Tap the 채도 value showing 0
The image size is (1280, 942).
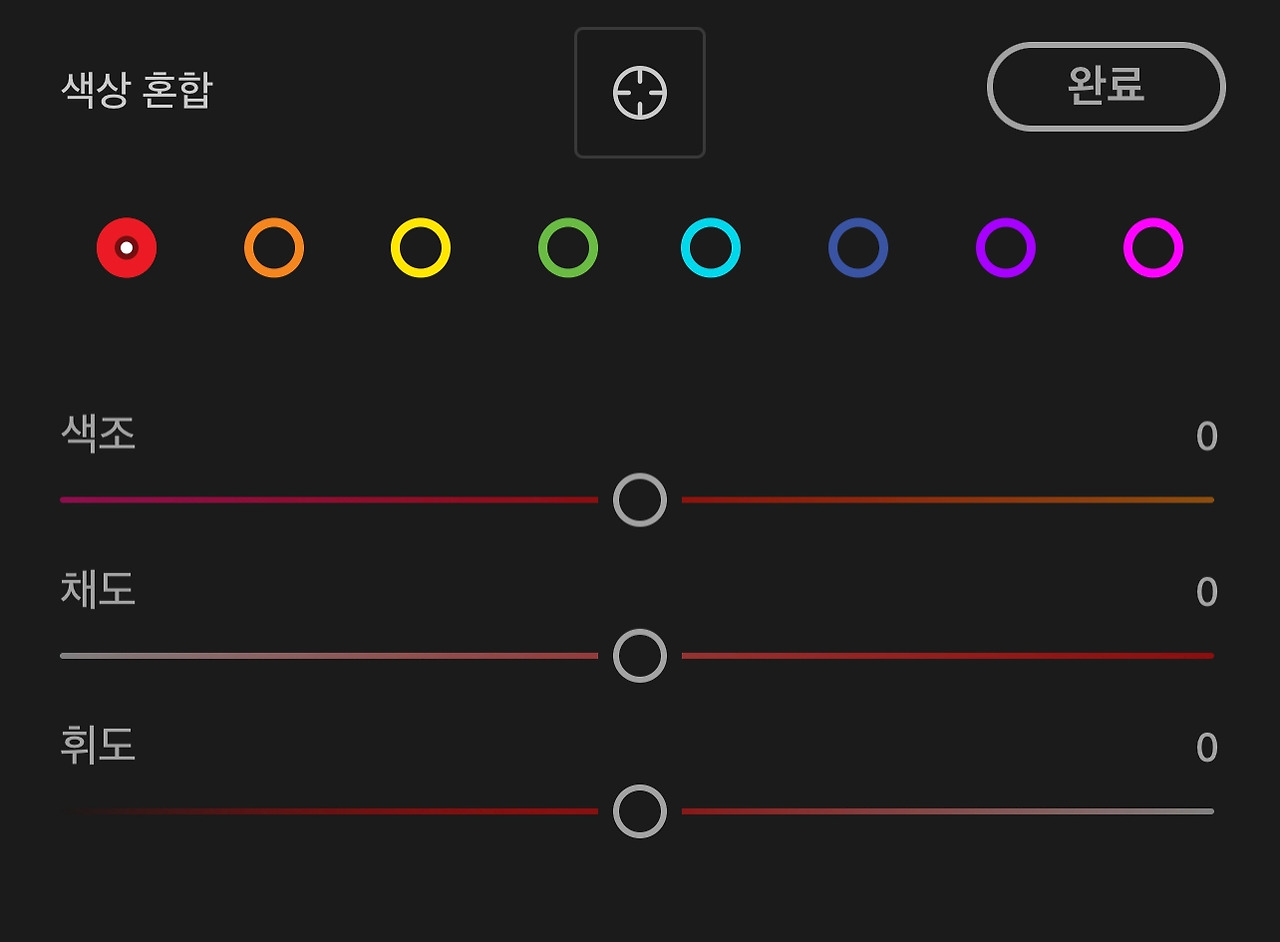(1207, 593)
